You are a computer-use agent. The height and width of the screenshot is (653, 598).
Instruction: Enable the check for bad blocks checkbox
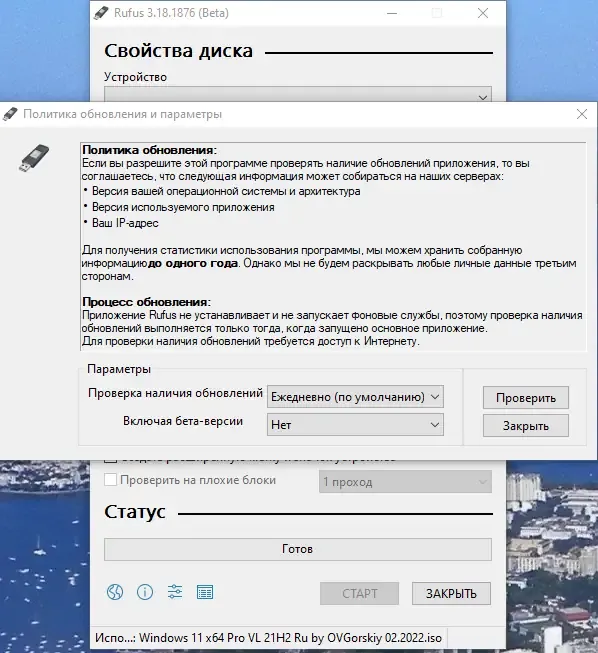pos(110,479)
